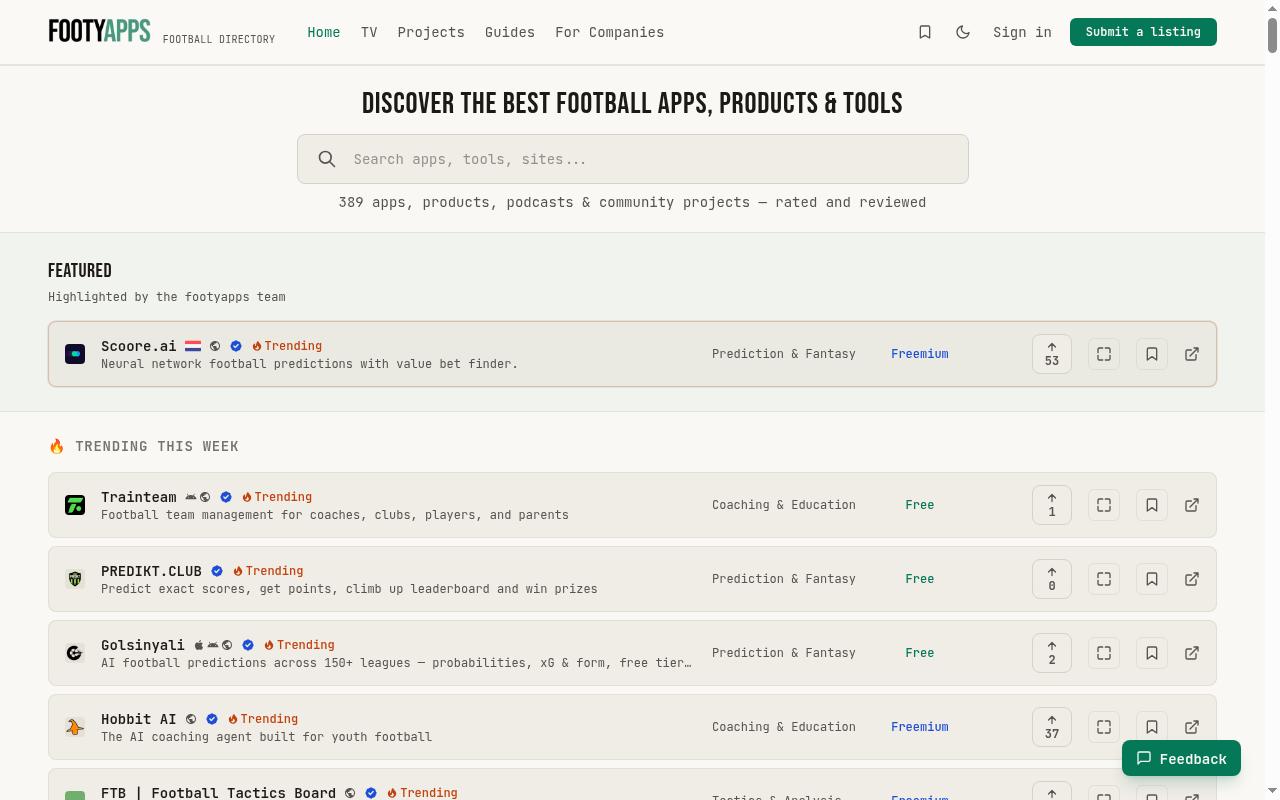This screenshot has width=1280, height=800.
Task: Upvote the Scoore.ai listing
Action: tap(1052, 354)
